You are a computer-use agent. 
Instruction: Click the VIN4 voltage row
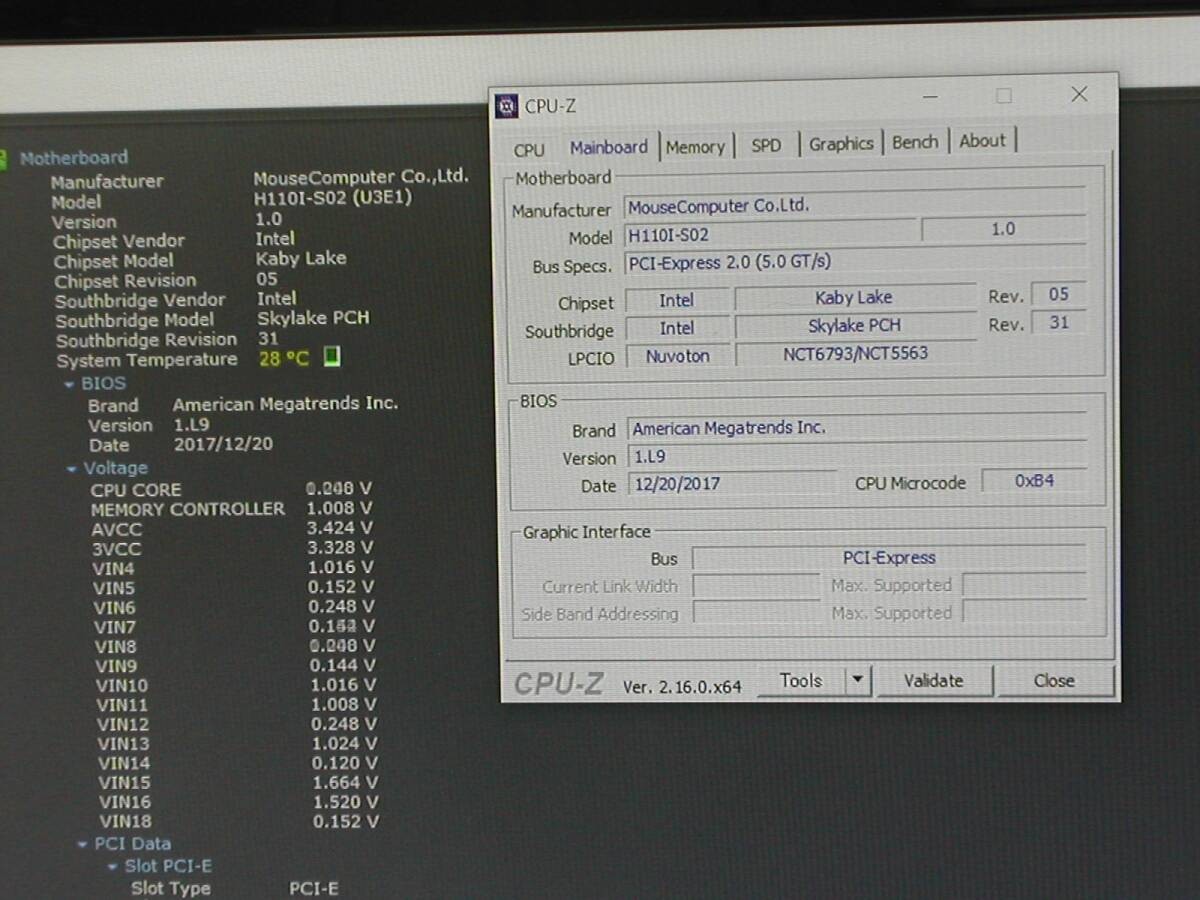click(x=233, y=568)
